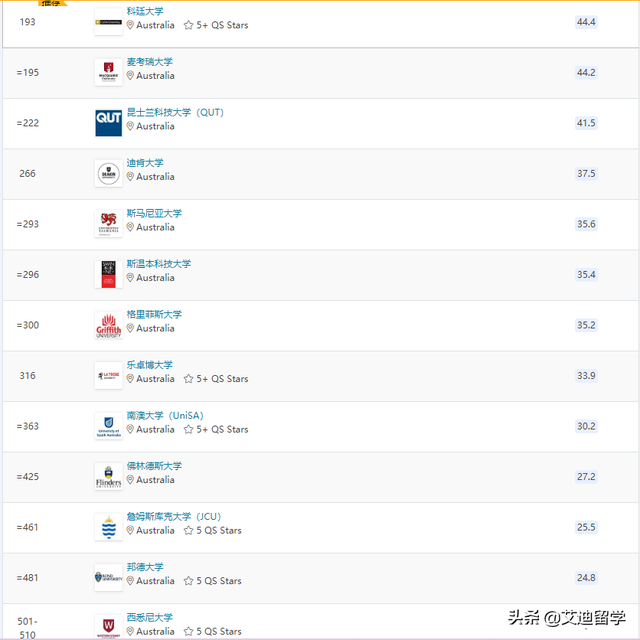Click the rank number =195

click(28, 73)
